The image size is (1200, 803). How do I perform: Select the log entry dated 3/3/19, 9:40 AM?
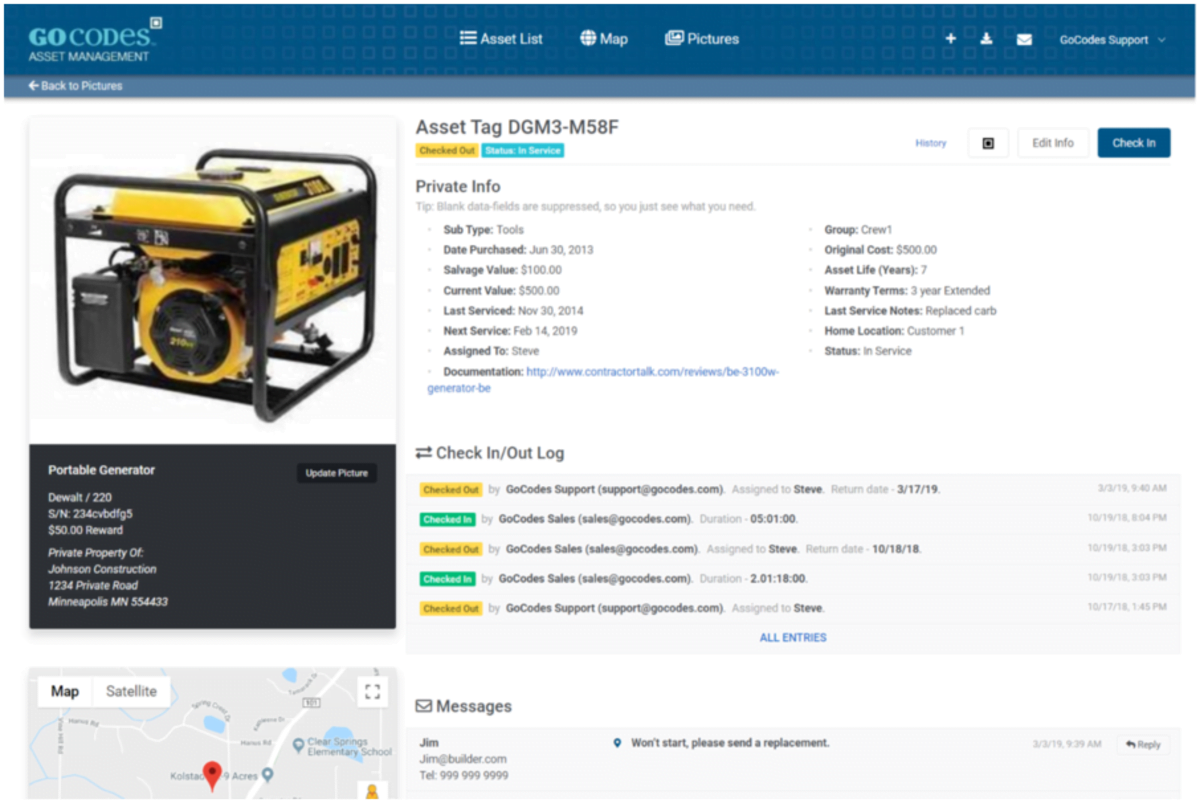point(794,490)
